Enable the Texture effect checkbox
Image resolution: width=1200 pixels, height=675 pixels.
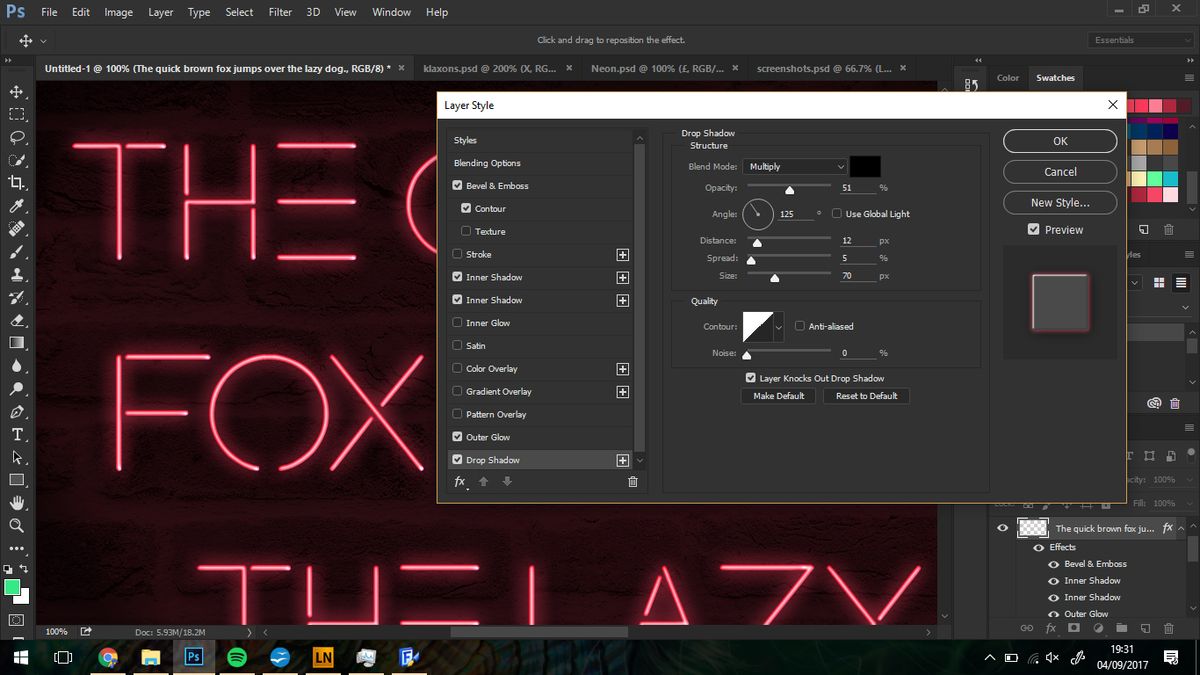tap(466, 231)
